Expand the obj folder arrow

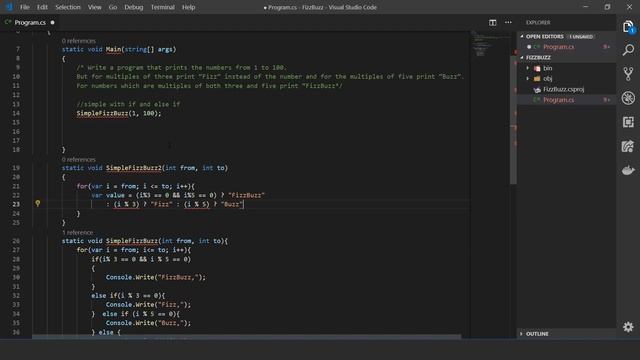pos(528,78)
